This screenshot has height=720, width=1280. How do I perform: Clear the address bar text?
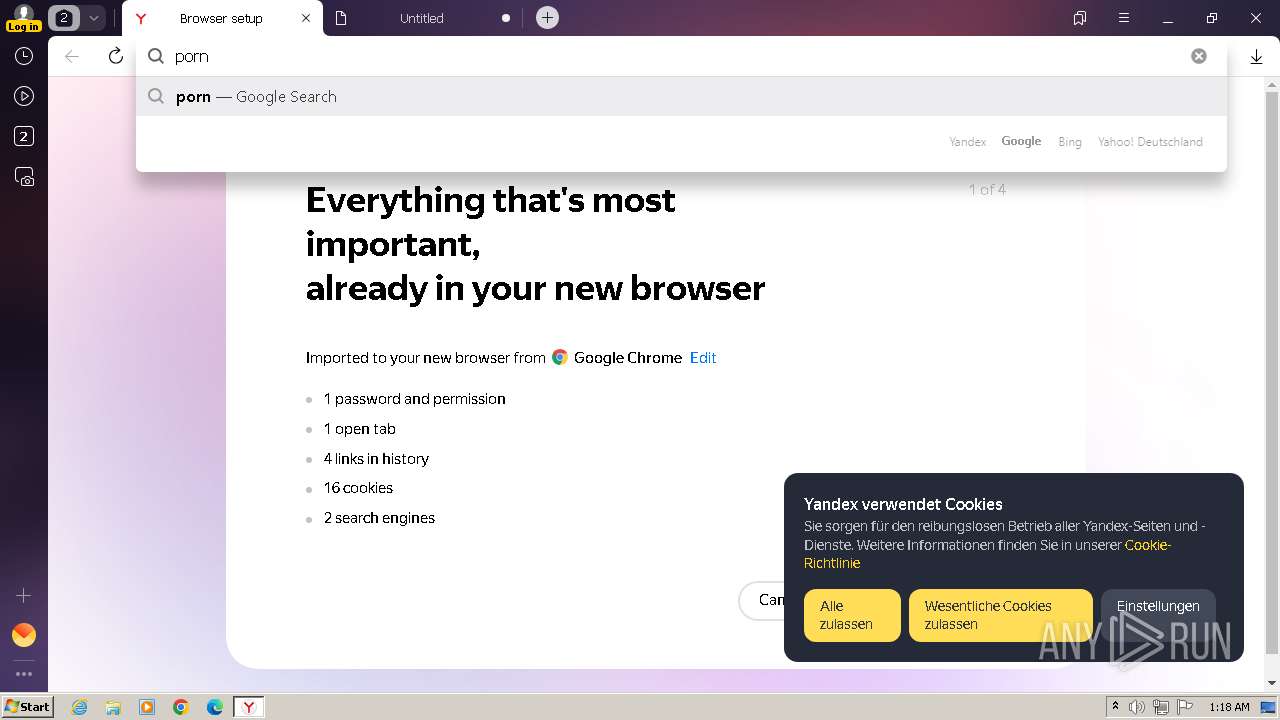click(1199, 56)
